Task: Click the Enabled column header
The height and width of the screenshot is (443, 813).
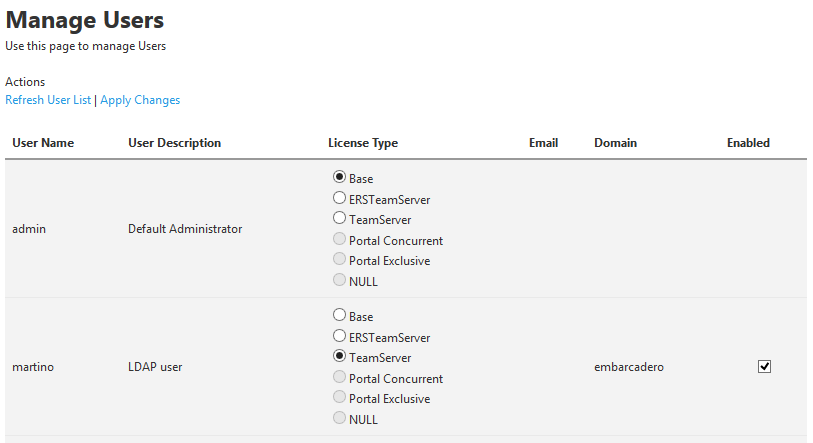Action: (x=748, y=143)
